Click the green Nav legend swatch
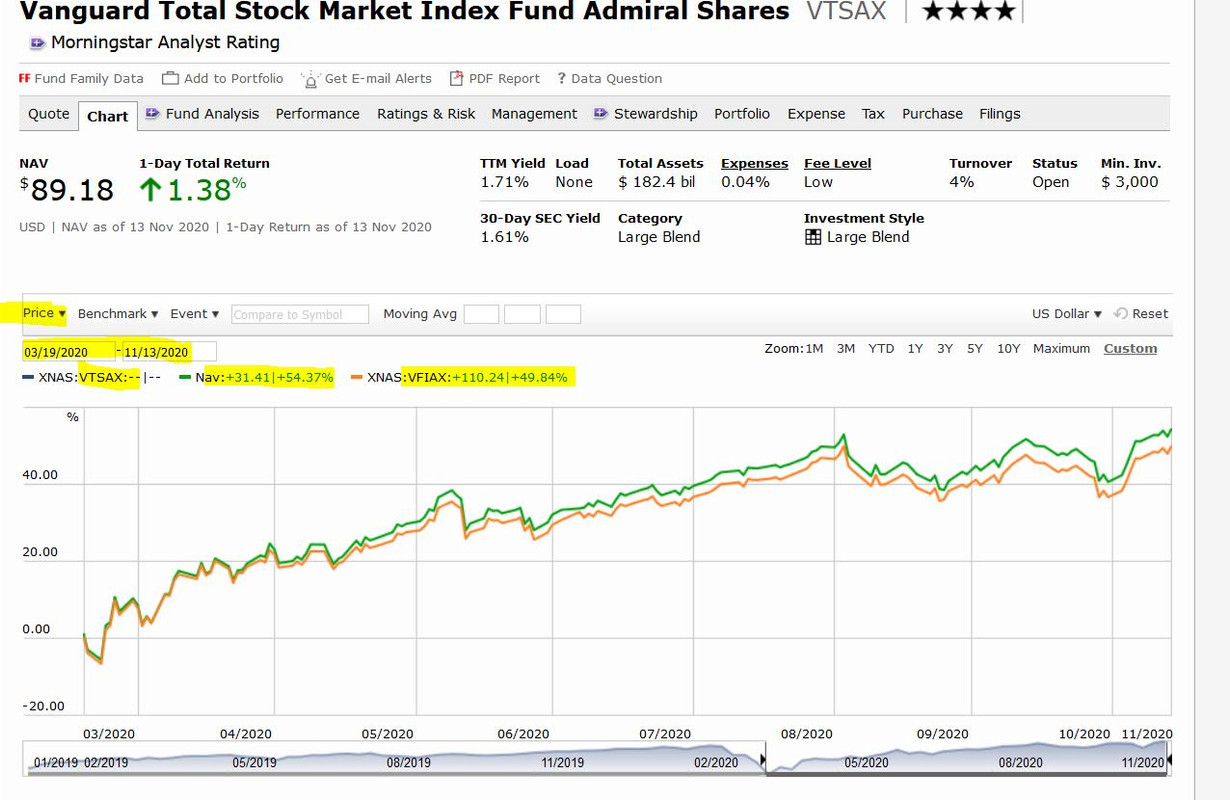The image size is (1230, 800). 185,378
